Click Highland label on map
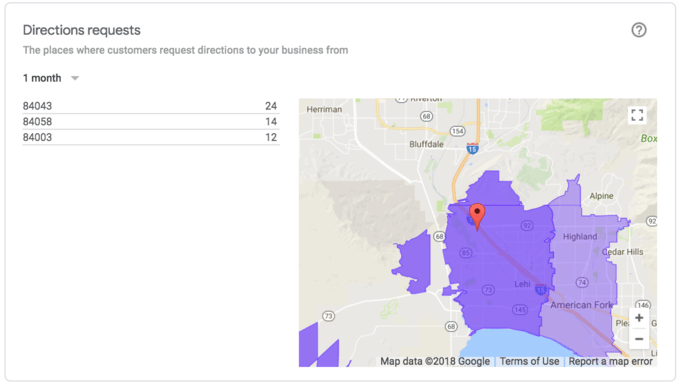Image resolution: width=684 pixels, height=386 pixels. [580, 236]
